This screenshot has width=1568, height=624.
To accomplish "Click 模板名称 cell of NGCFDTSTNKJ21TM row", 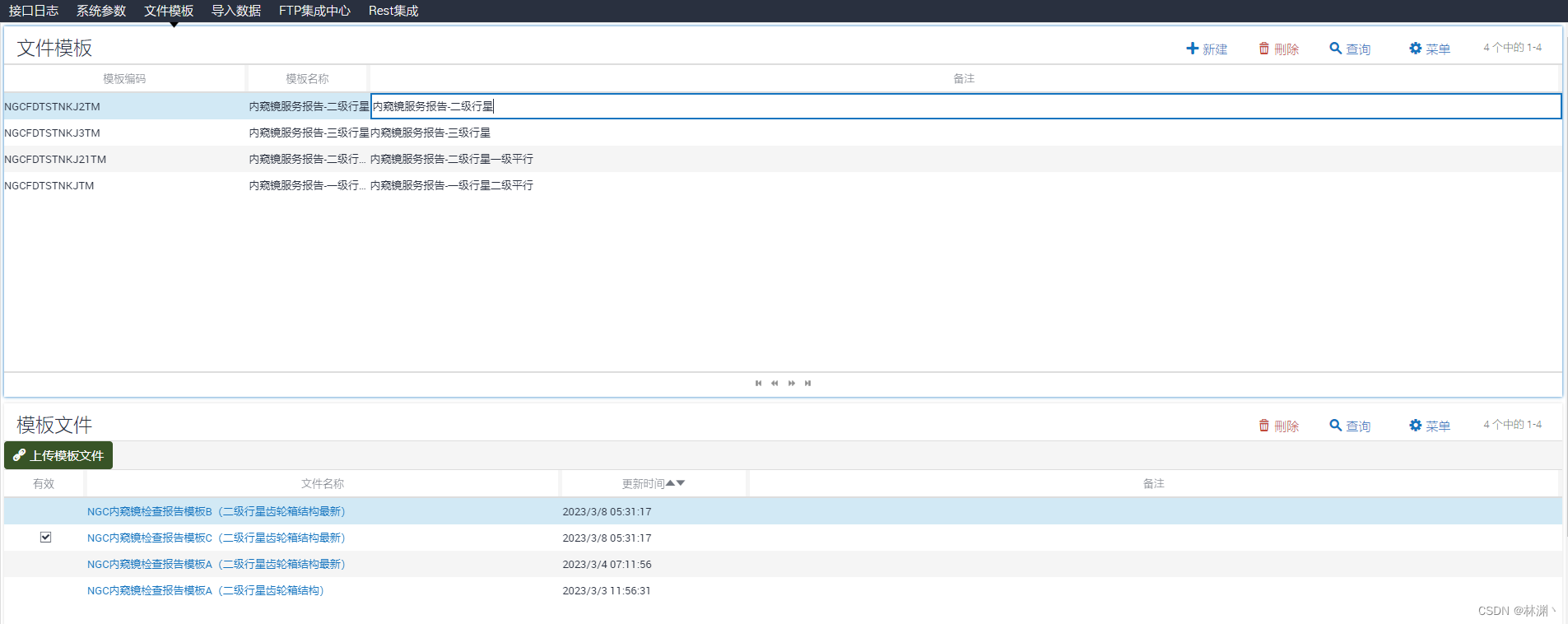I will pos(308,159).
